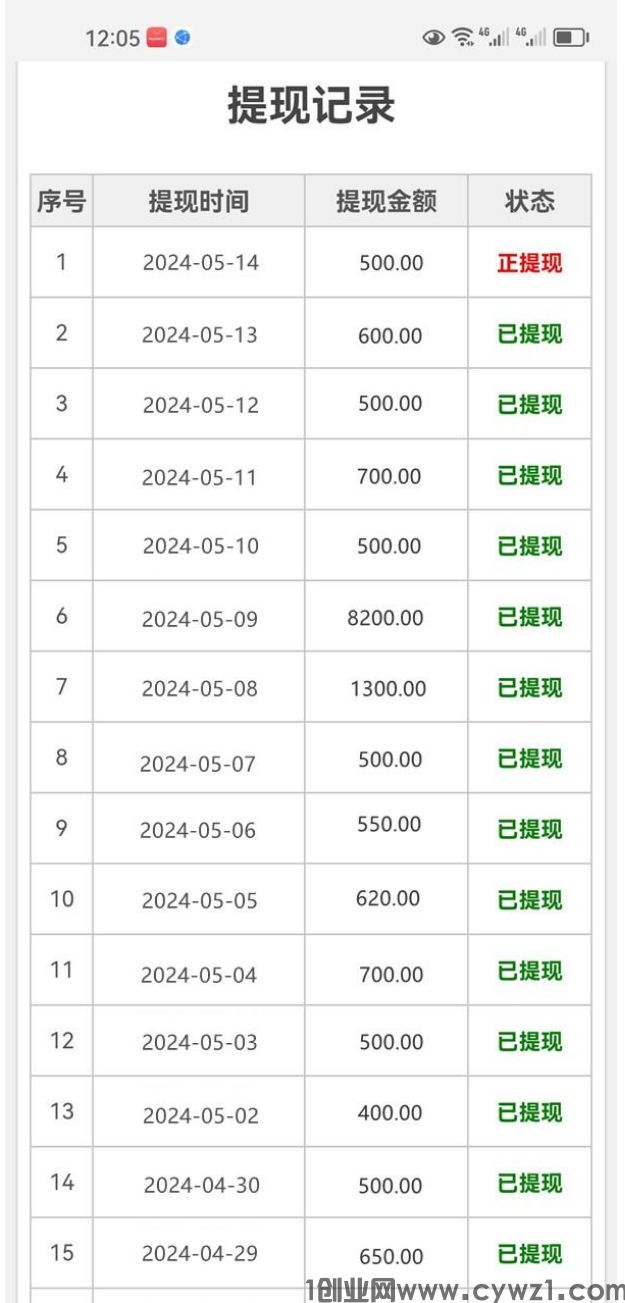This screenshot has width=625, height=1303.
Task: Tap the 12:05 clock in status bar
Action: 112,39
